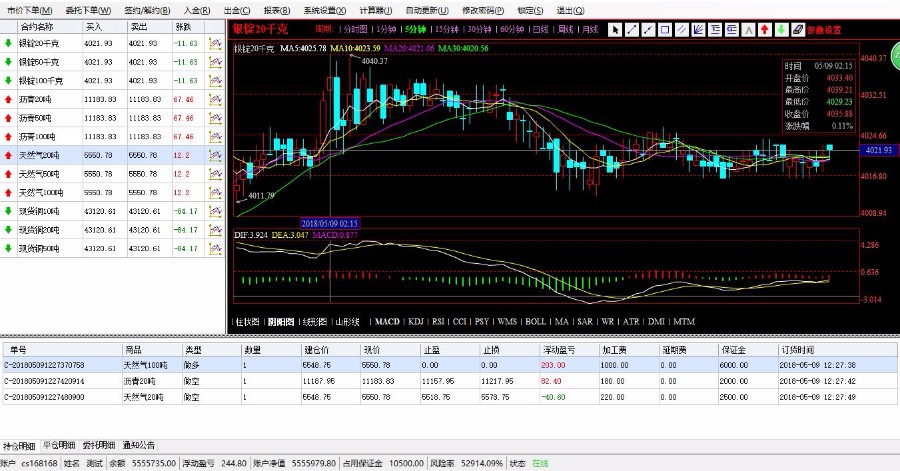Show the BOLL indicator

point(536,322)
